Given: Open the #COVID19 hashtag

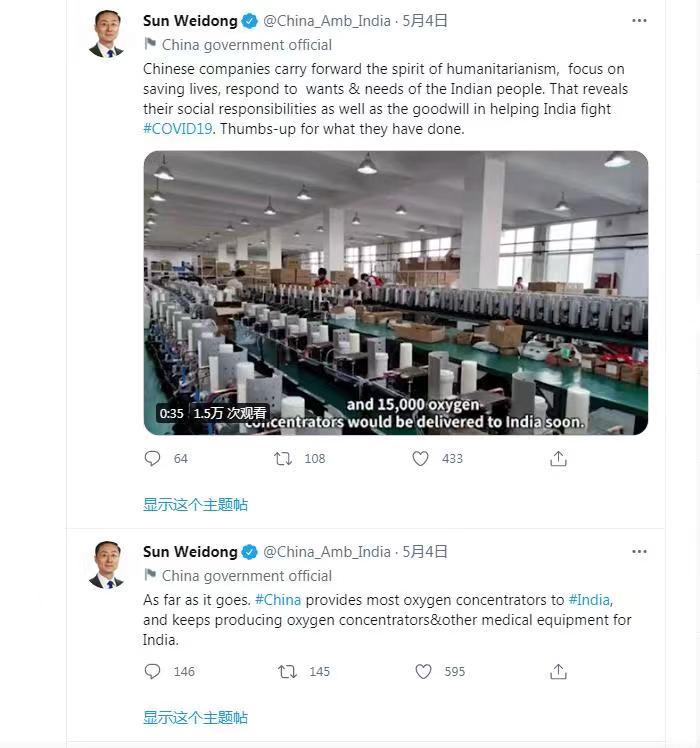Looking at the screenshot, I should (178, 129).
